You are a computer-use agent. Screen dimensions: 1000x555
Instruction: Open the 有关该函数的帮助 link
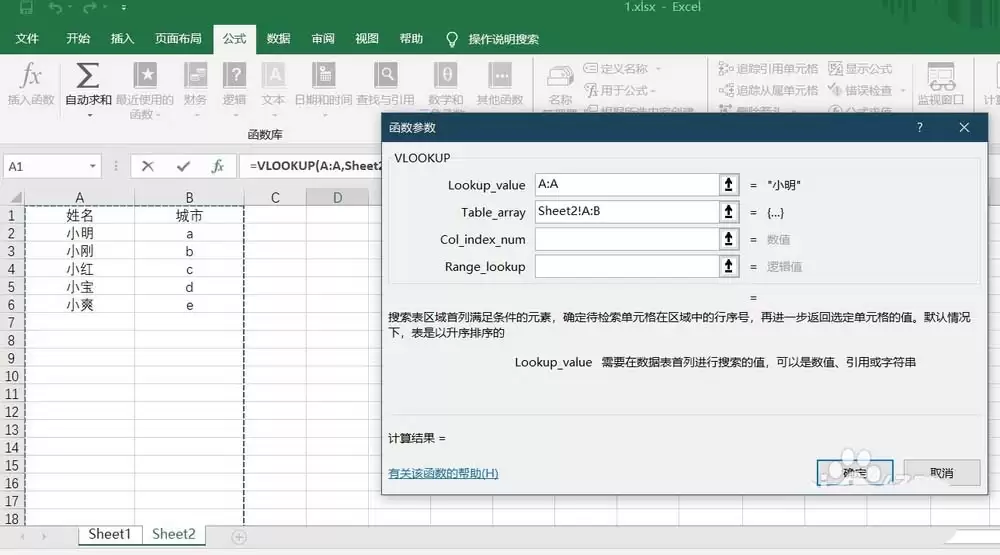point(443,473)
